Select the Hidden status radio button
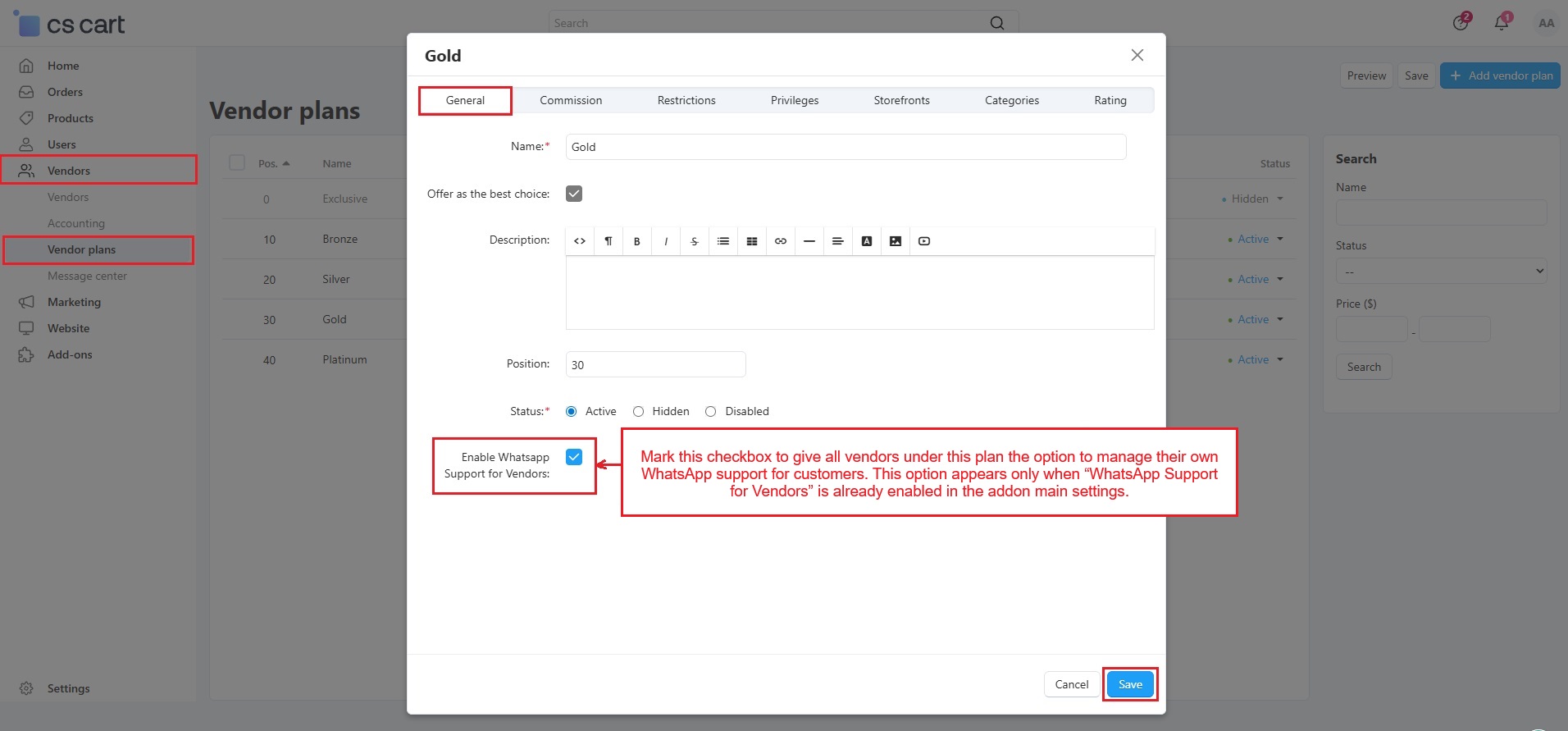The image size is (1568, 731). tap(638, 412)
